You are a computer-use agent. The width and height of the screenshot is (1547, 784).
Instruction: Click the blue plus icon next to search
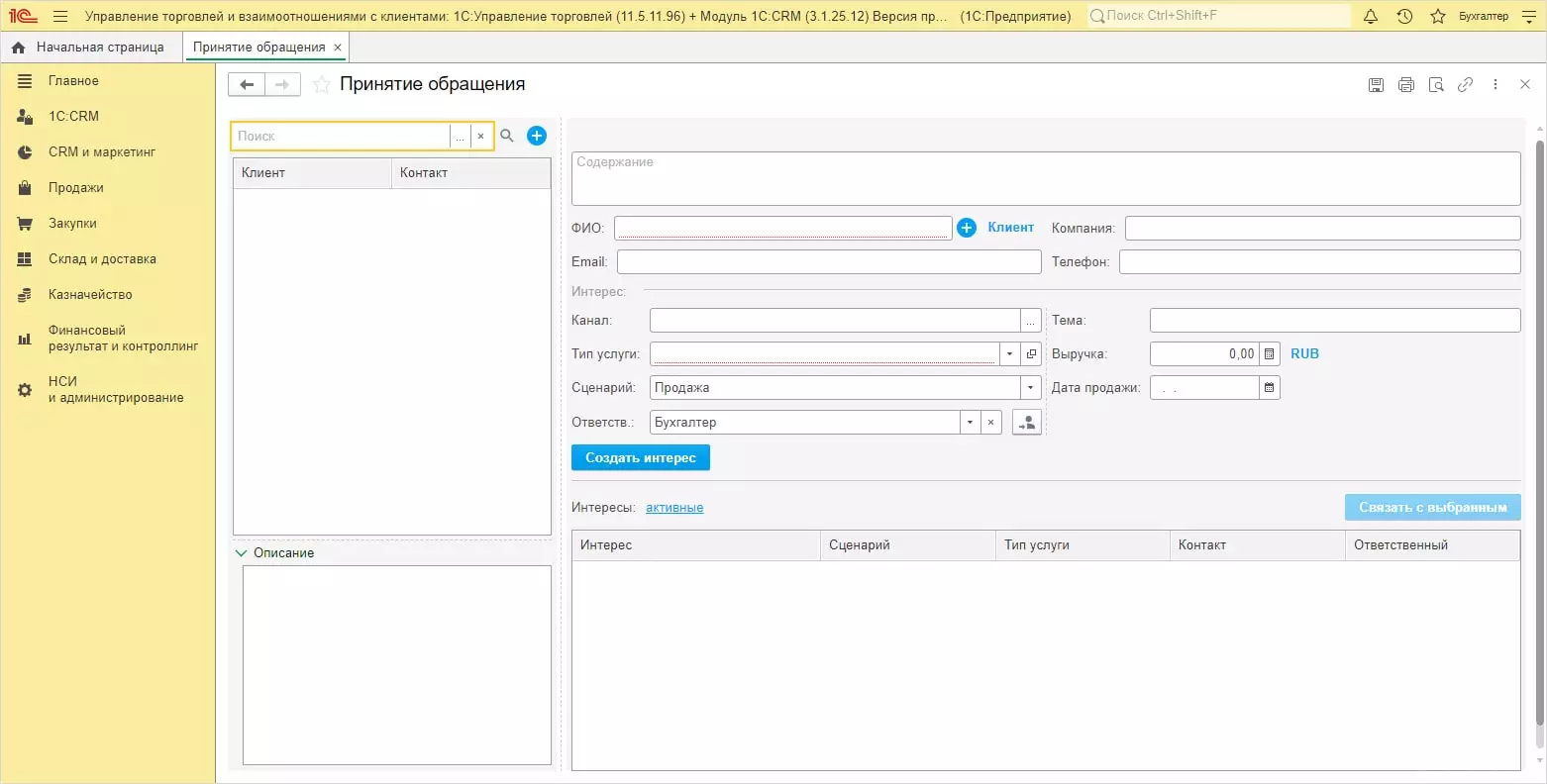(537, 136)
